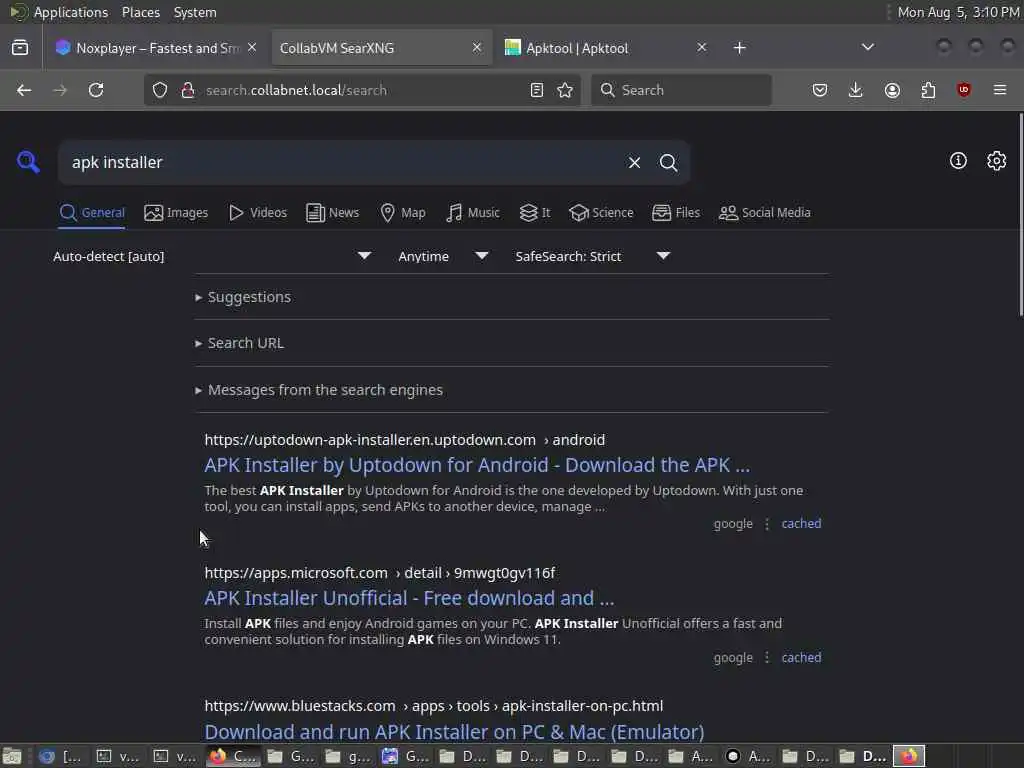Screen dimensions: 1024x768
Task: Click the SearXNG logo
Action: pyautogui.click(x=28, y=162)
